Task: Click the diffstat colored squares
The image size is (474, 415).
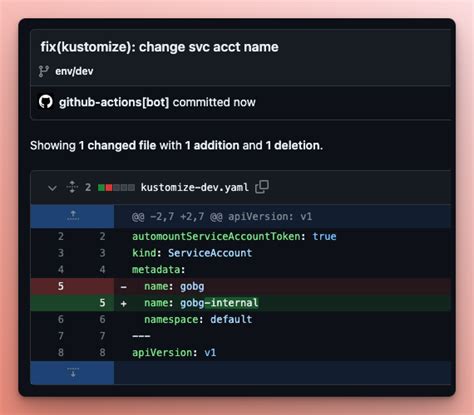Action: tap(116, 188)
